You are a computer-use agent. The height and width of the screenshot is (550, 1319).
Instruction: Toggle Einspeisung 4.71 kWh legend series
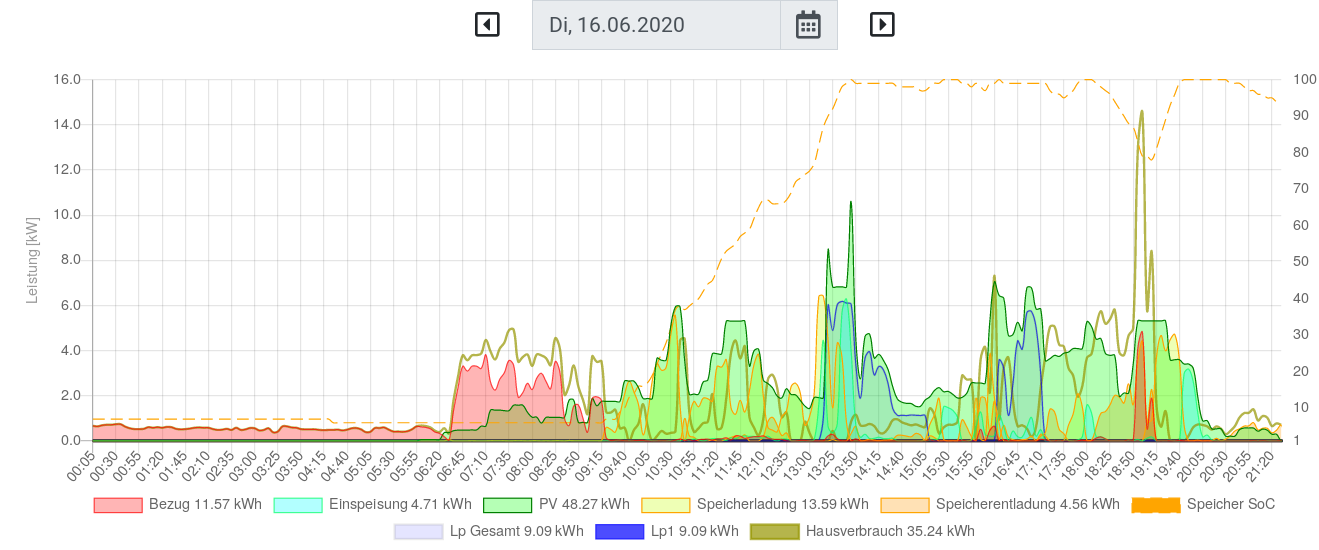pos(372,504)
